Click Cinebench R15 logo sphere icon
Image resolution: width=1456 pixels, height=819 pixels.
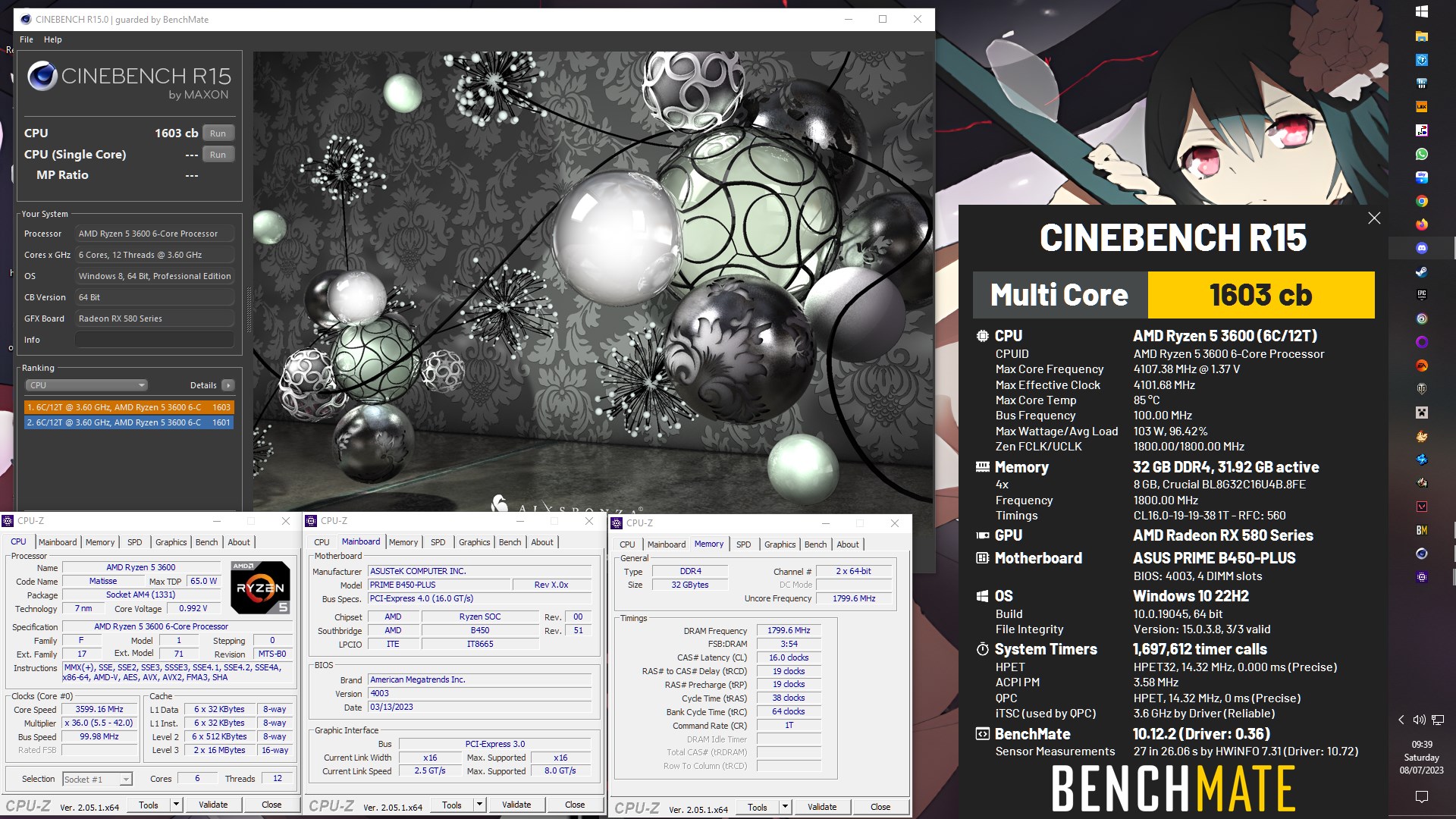pos(42,77)
